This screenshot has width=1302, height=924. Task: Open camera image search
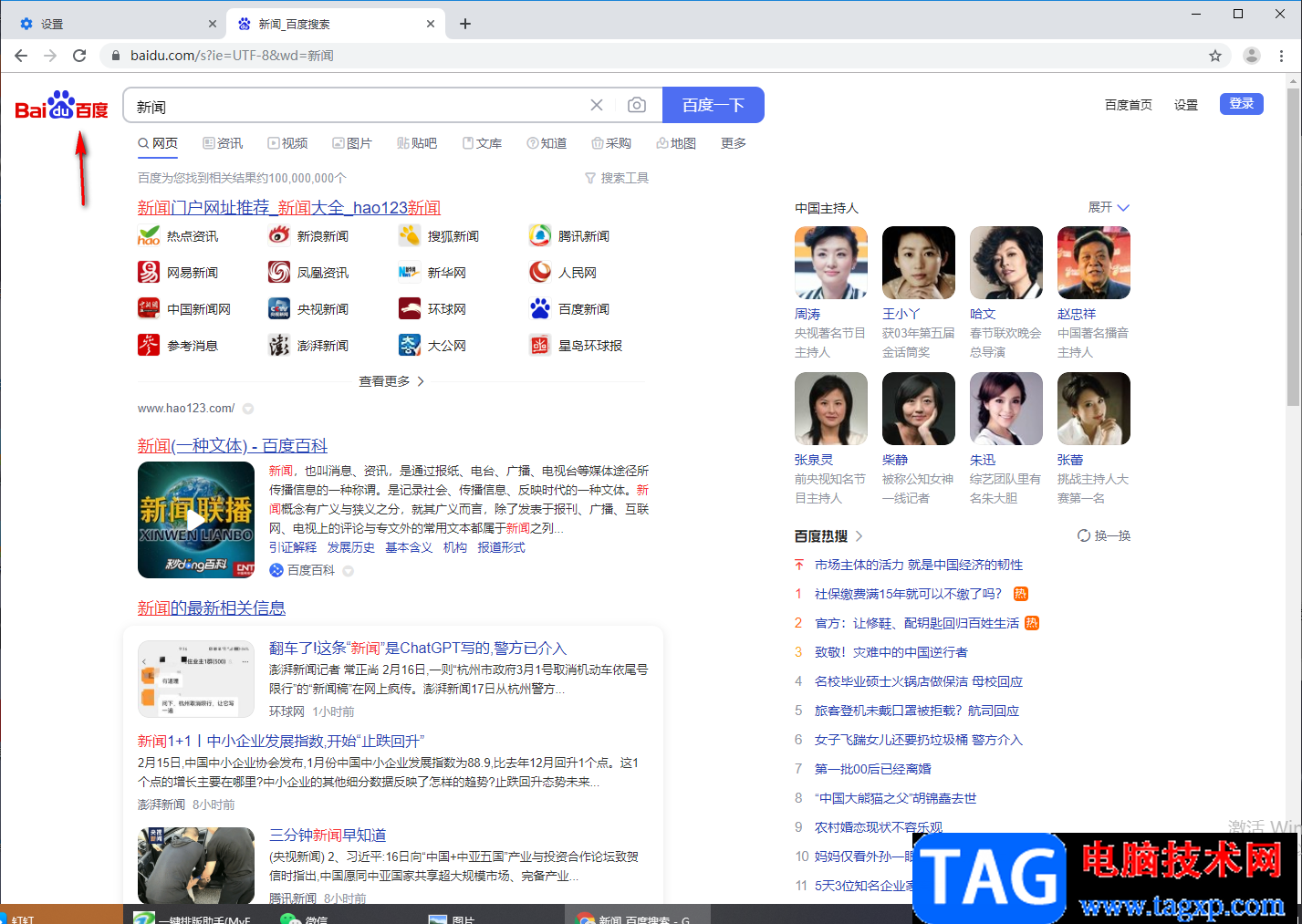pos(637,106)
